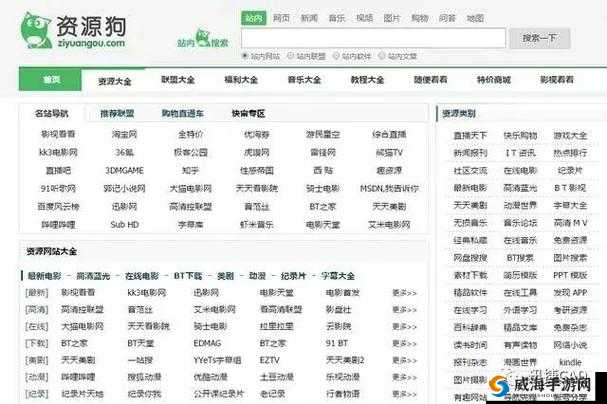Switch search scope to 地图 tab
The width and height of the screenshot is (607, 404).
[x=475, y=18]
